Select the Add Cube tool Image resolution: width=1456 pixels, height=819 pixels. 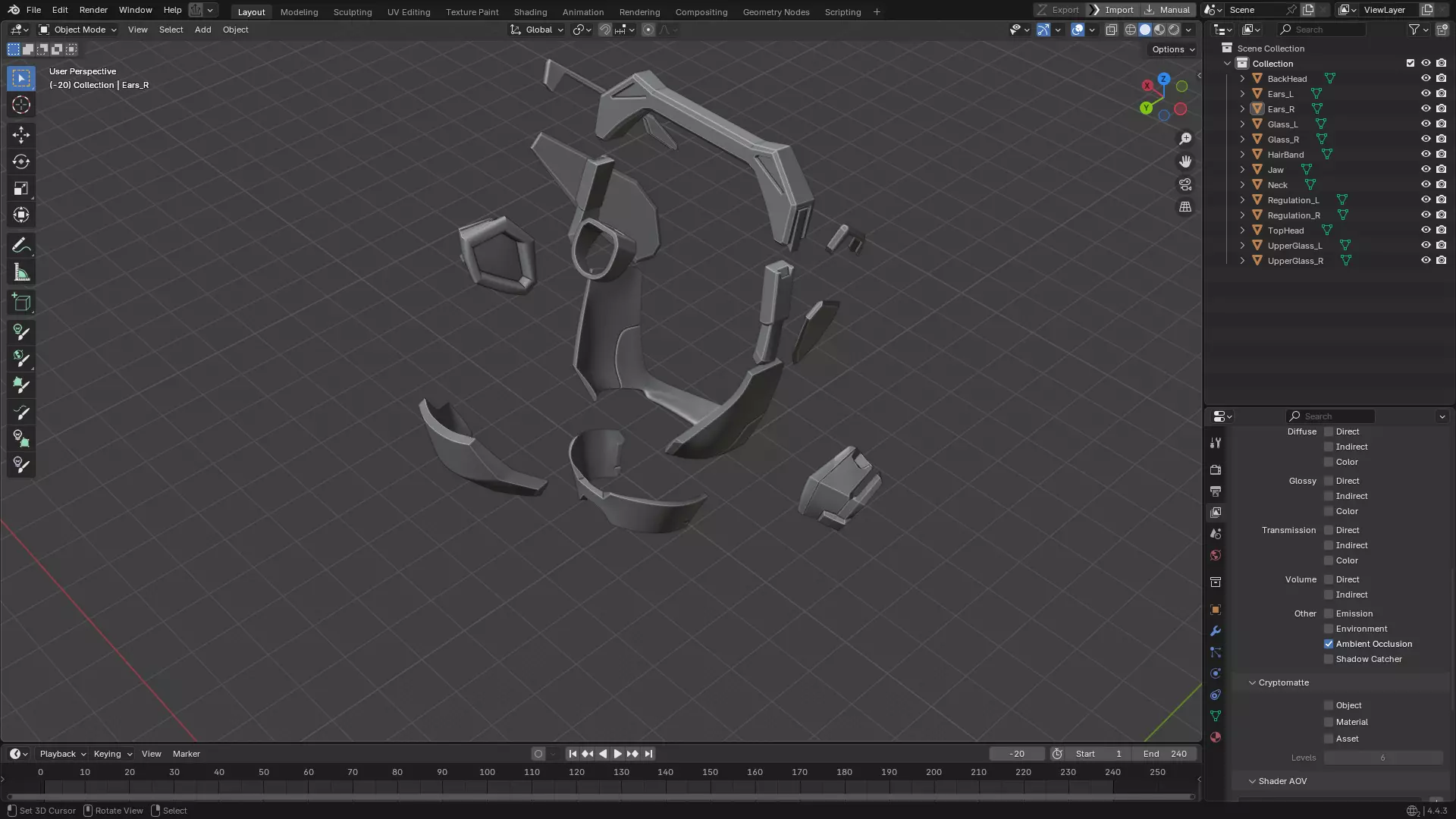click(21, 303)
